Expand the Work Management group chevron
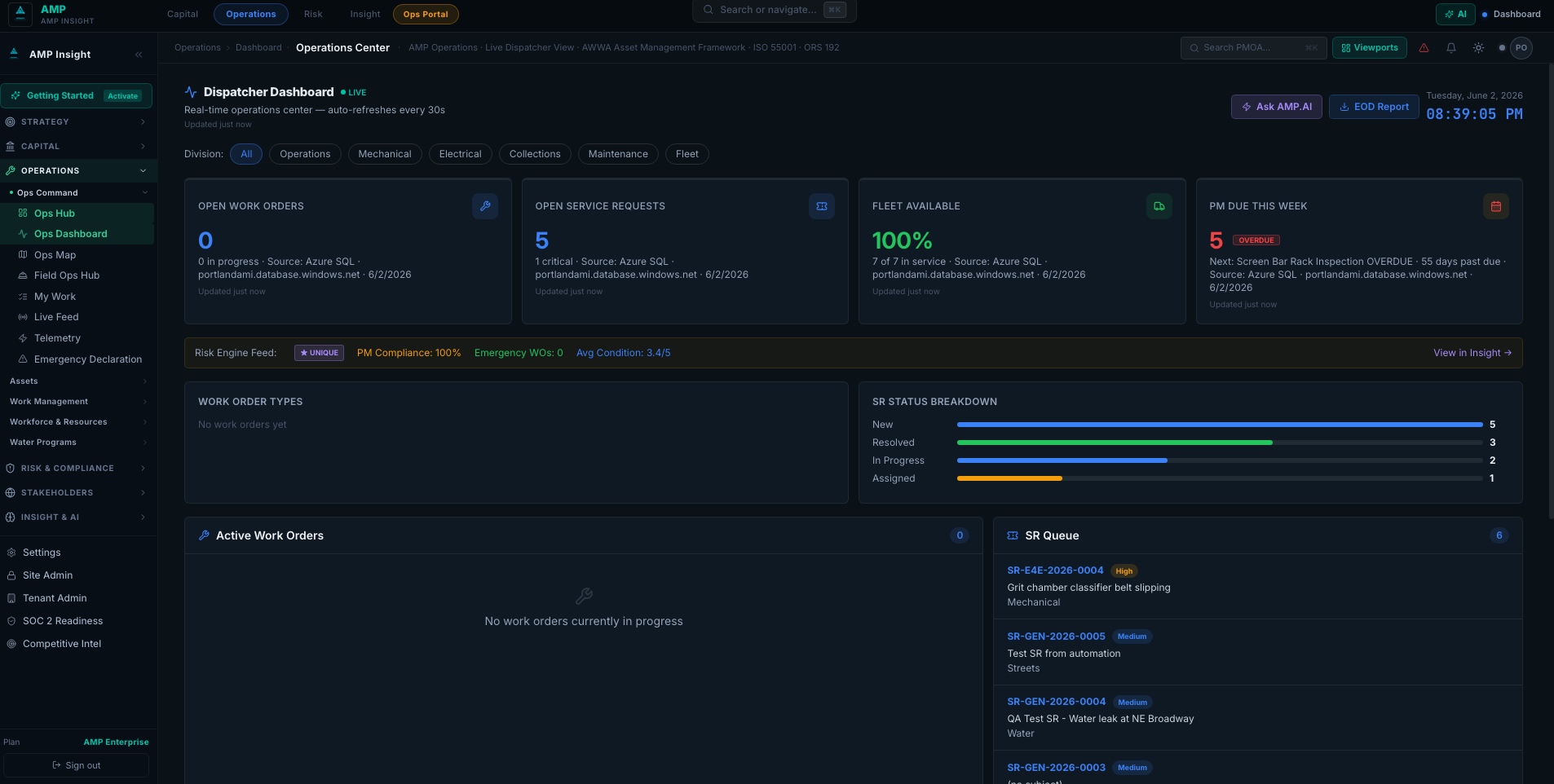This screenshot has width=1554, height=784. [145, 402]
